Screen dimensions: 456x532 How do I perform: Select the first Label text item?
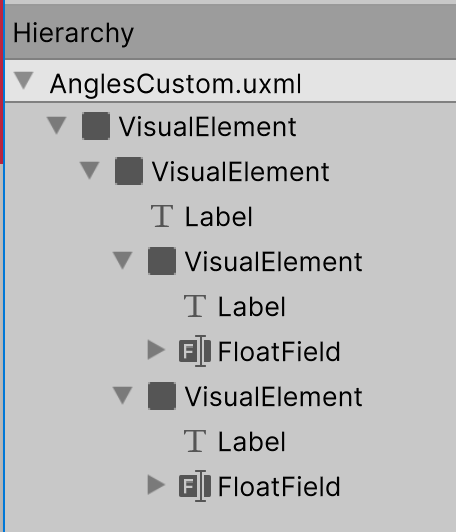coord(218,216)
